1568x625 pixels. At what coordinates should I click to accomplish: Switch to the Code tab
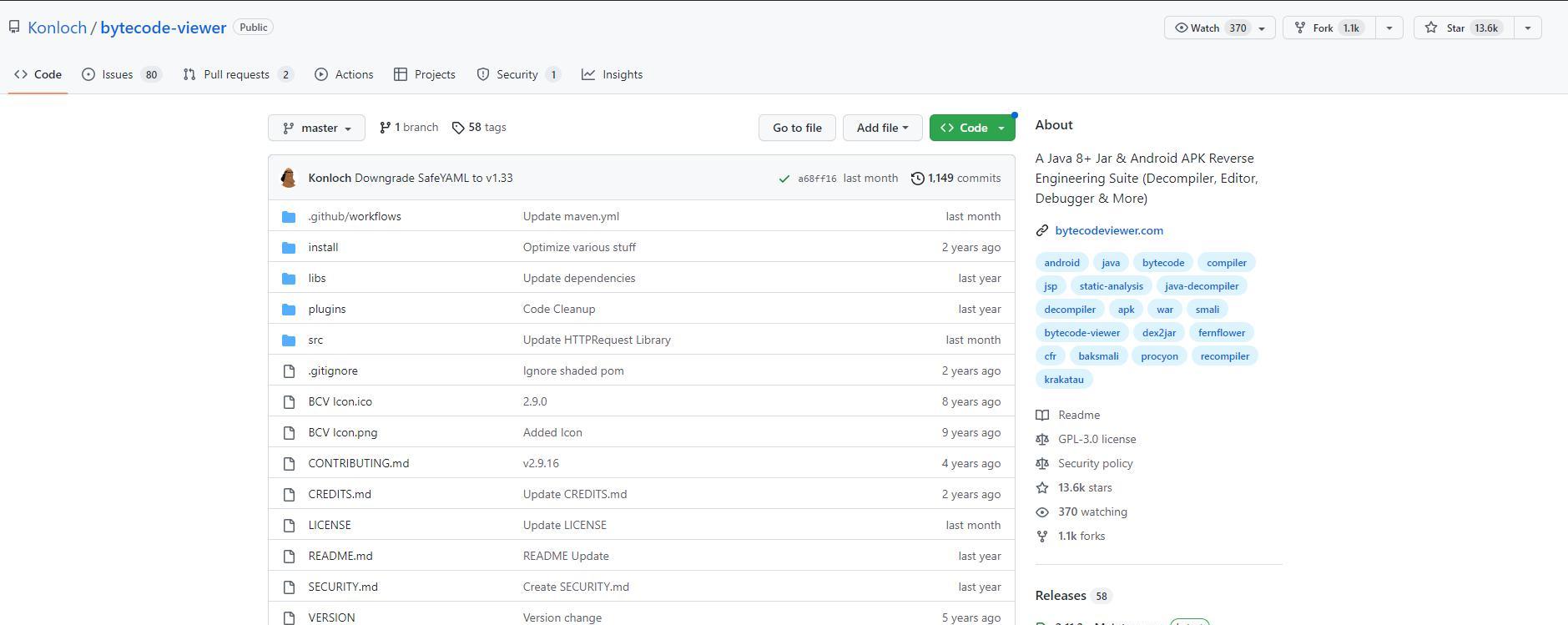[38, 74]
